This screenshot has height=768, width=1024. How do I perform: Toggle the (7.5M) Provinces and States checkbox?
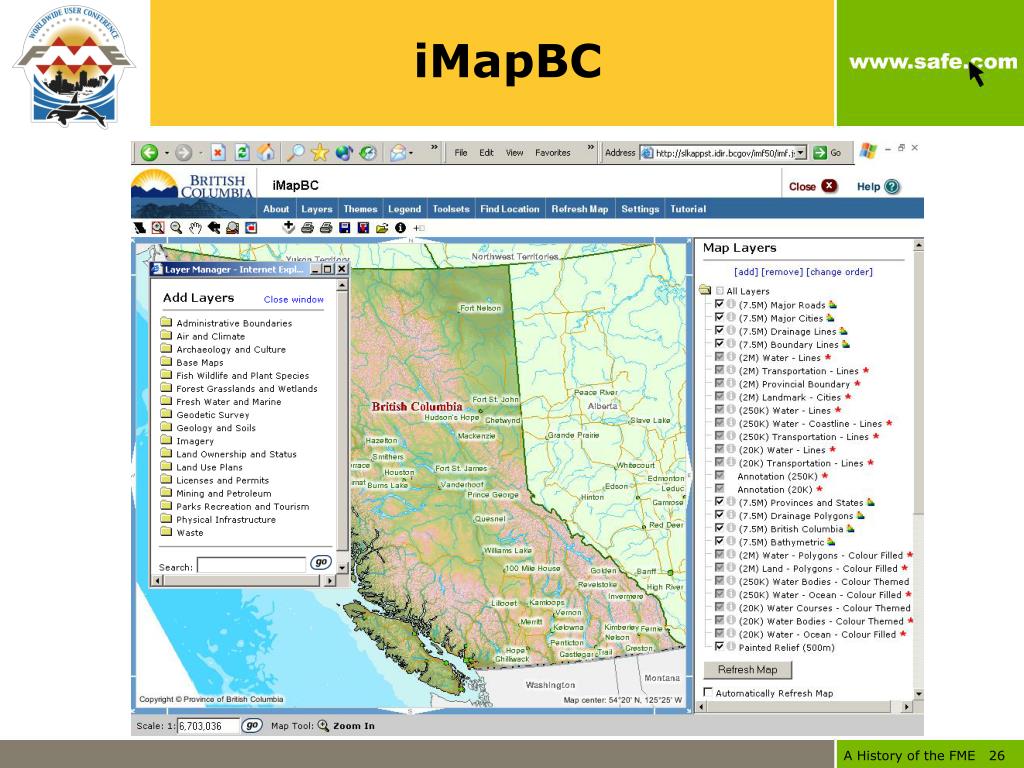(719, 502)
